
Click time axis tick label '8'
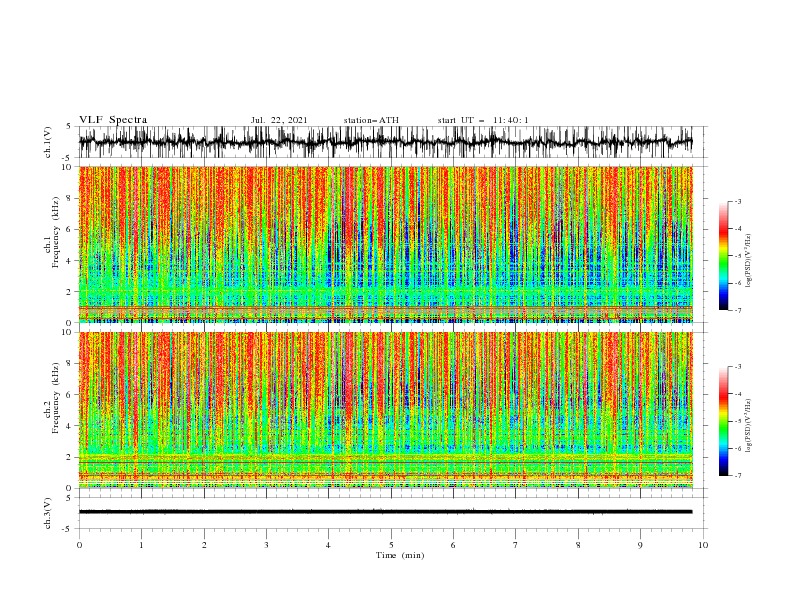pos(578,545)
